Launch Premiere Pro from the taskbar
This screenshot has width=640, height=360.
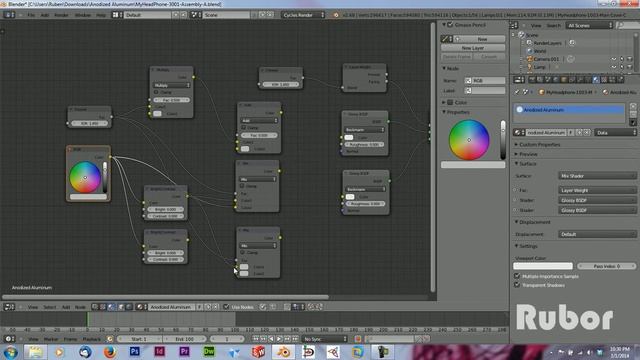(x=184, y=351)
